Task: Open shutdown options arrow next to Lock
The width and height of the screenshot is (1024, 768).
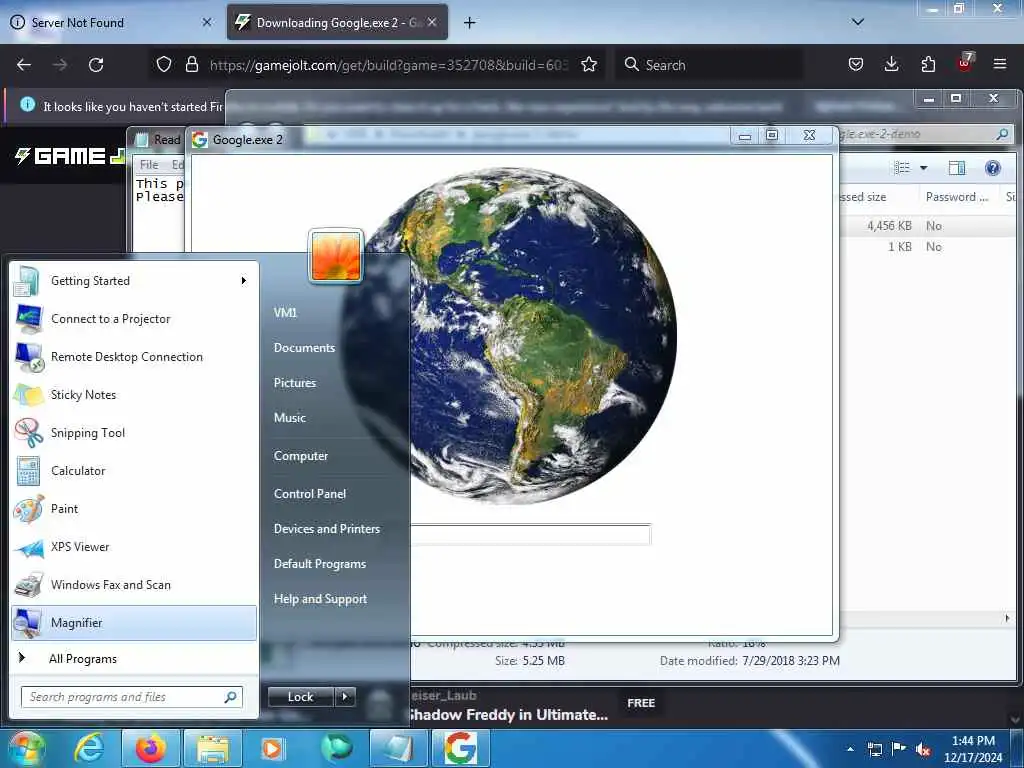Action: click(x=345, y=697)
